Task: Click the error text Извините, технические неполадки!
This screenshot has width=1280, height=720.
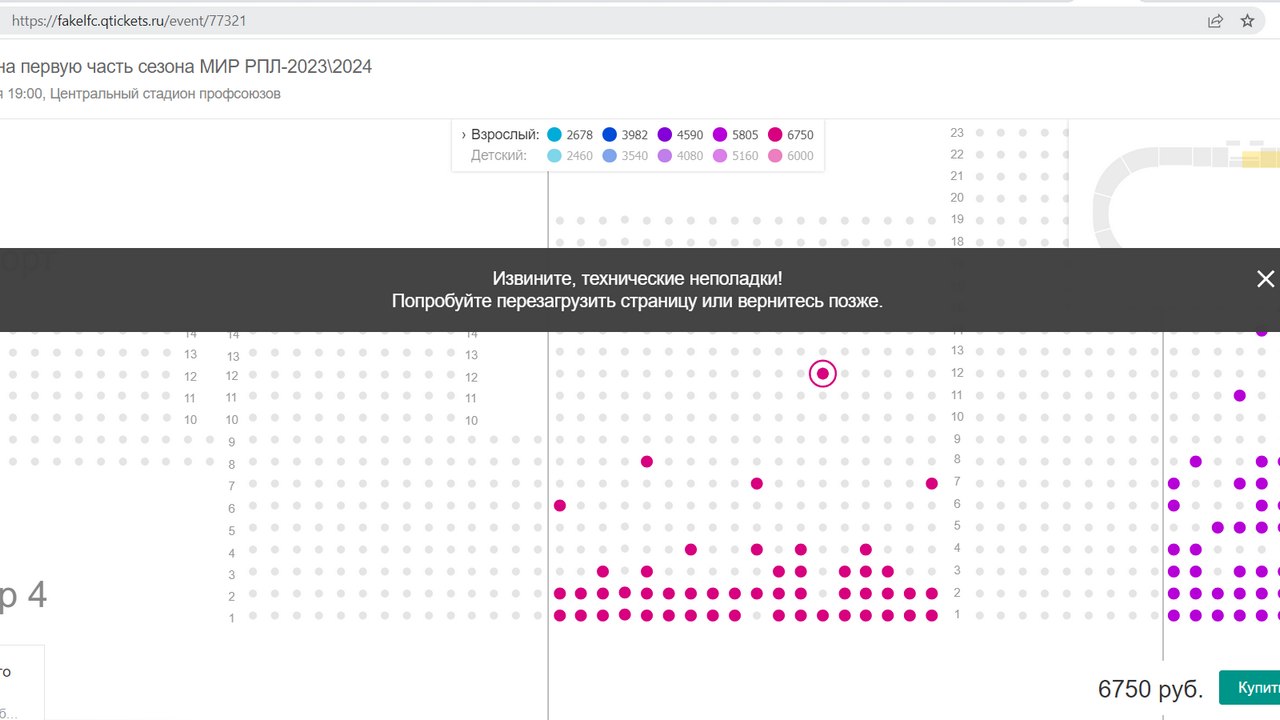Action: 638,279
